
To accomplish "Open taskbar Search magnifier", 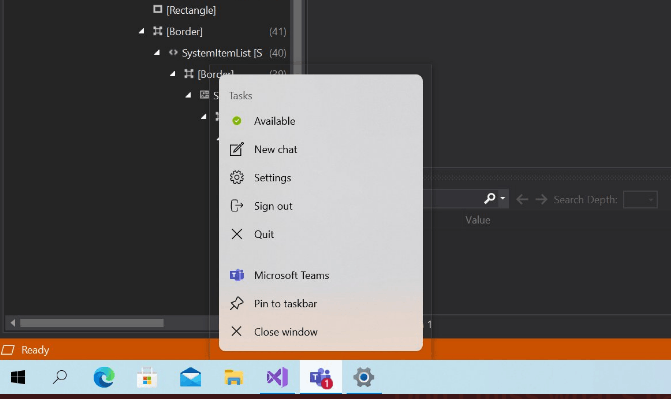I will pyautogui.click(x=60, y=377).
